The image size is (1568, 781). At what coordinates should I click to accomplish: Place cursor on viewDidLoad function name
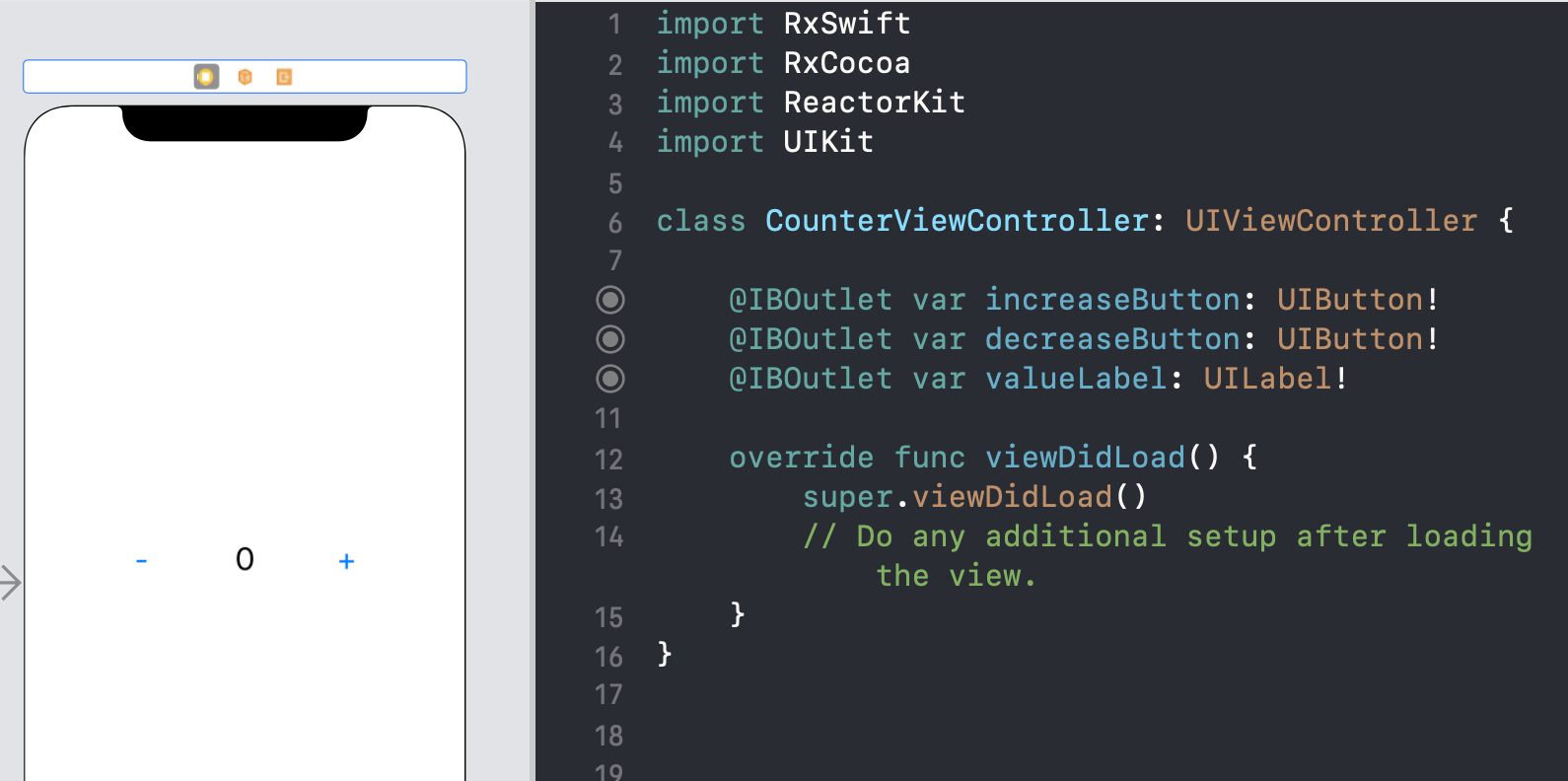pyautogui.click(x=1085, y=457)
